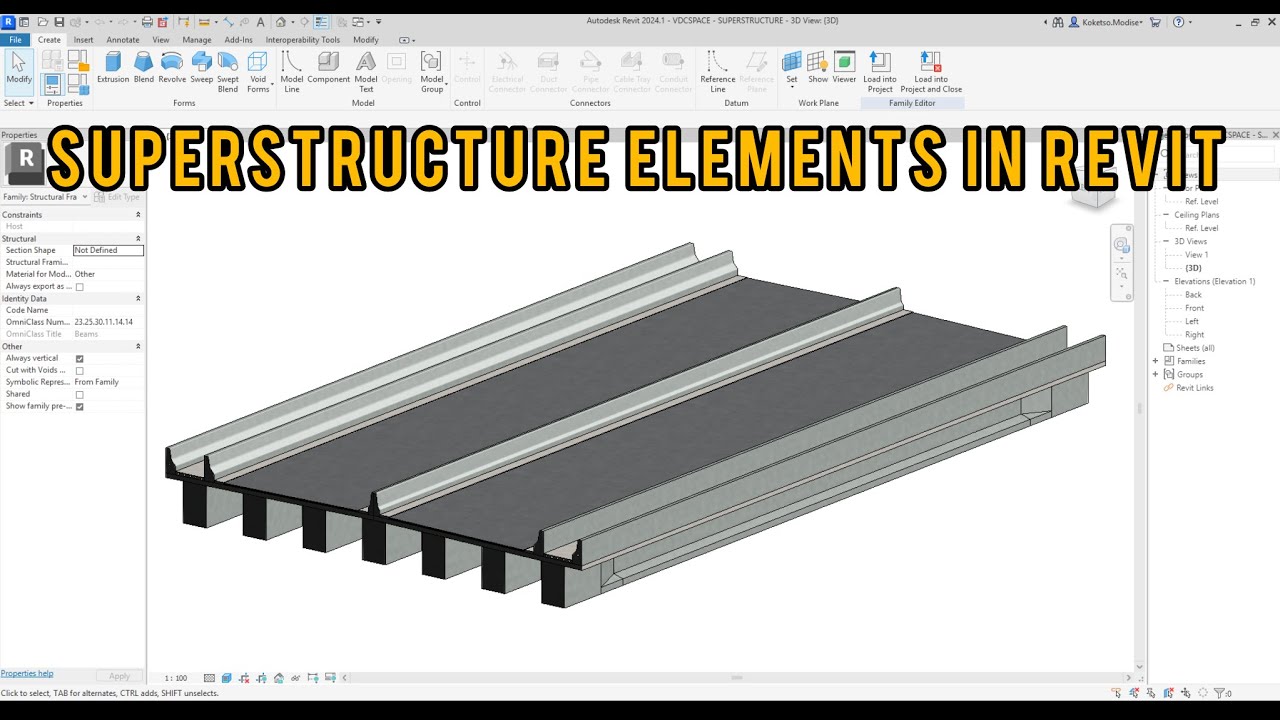Open Default 3D View house icon

(281, 22)
